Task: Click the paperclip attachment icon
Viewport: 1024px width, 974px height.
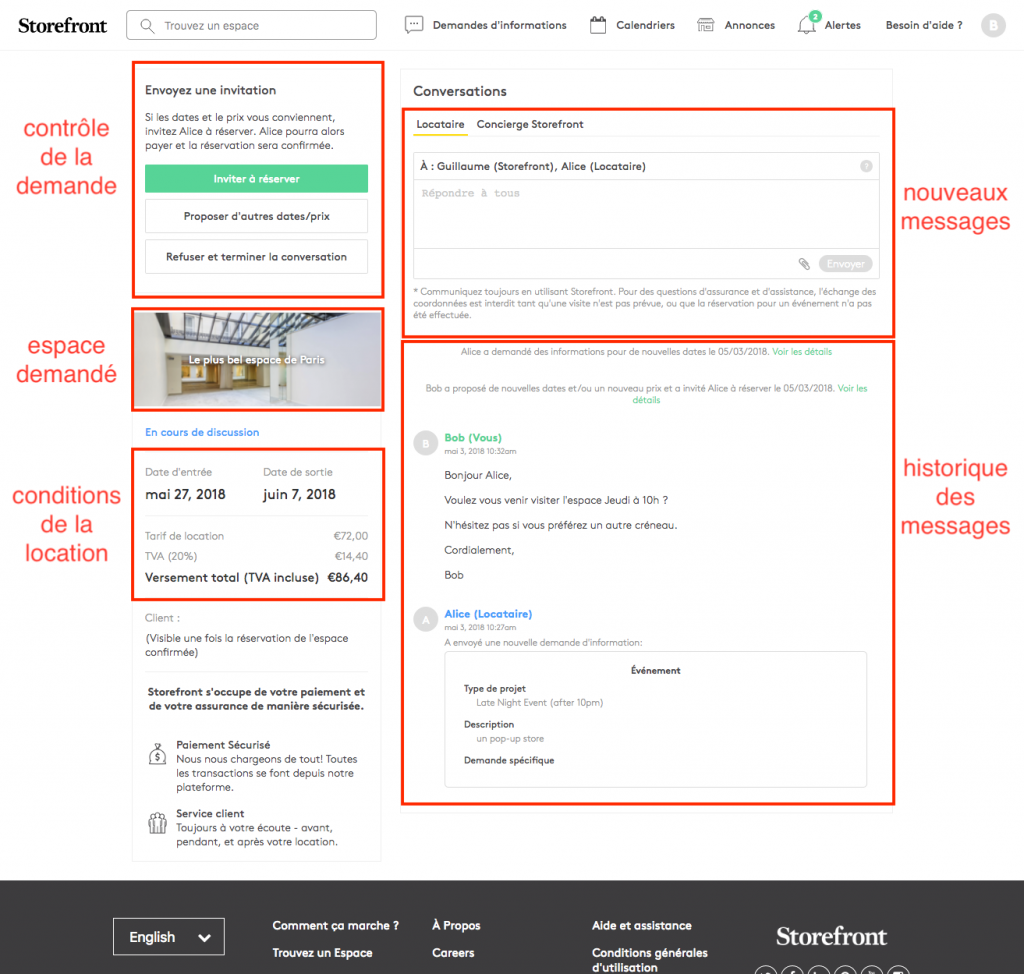Action: tap(804, 264)
